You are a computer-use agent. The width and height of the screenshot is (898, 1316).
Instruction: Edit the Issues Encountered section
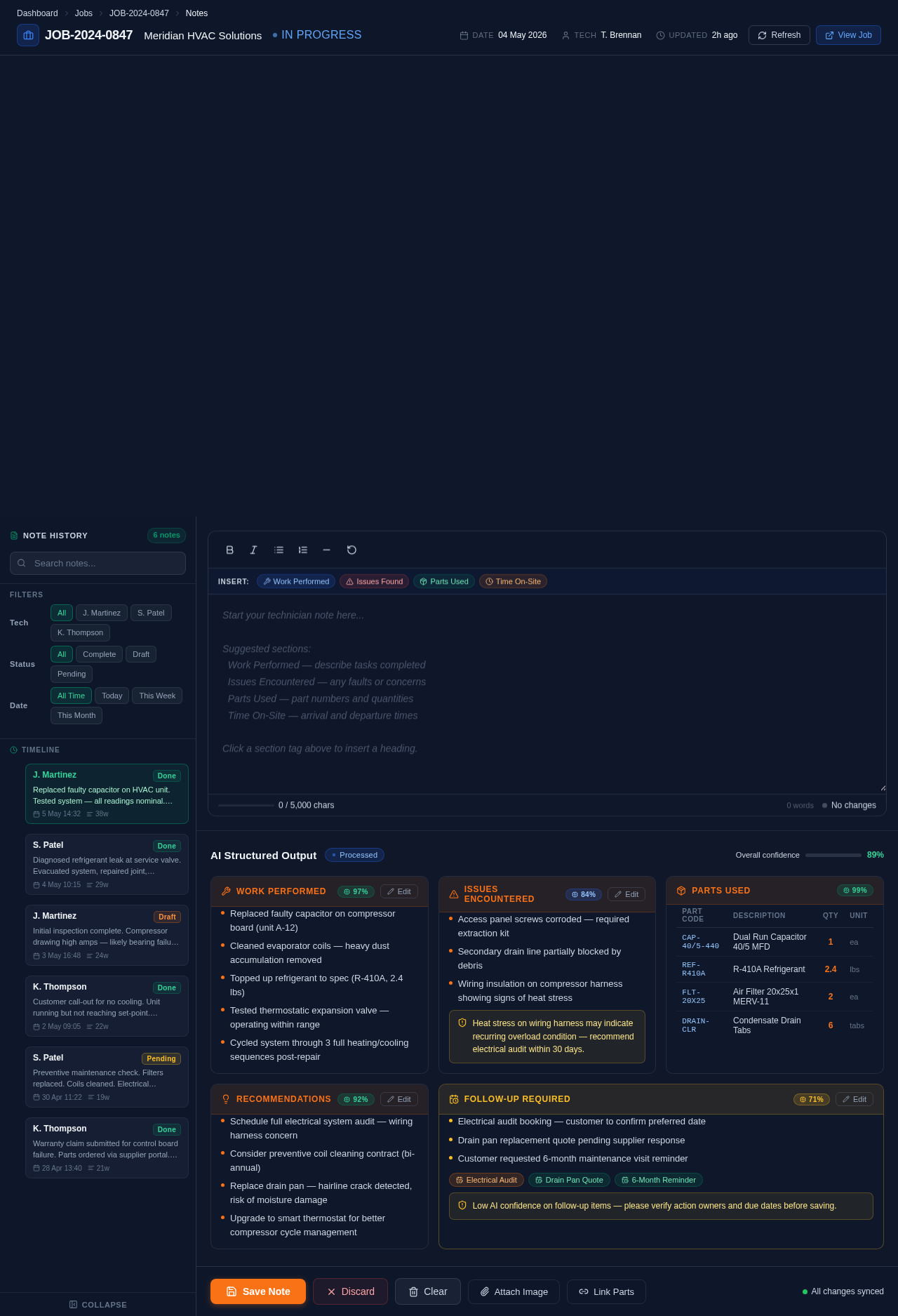click(x=626, y=894)
